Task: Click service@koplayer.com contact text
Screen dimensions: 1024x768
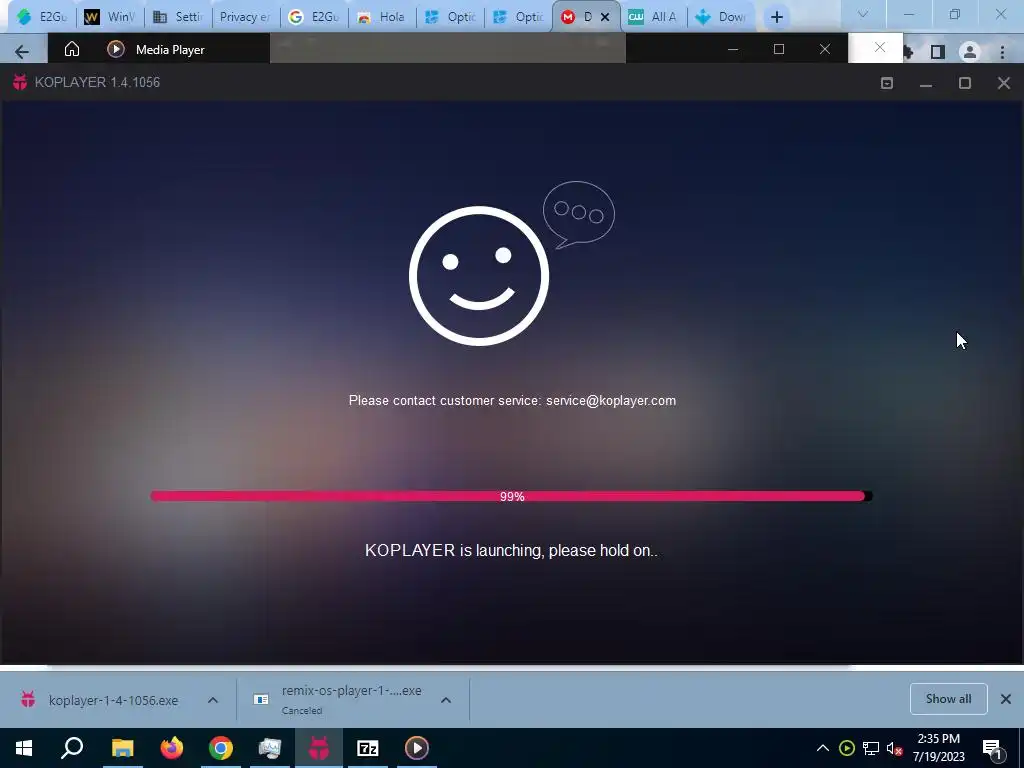Action: click(x=611, y=400)
